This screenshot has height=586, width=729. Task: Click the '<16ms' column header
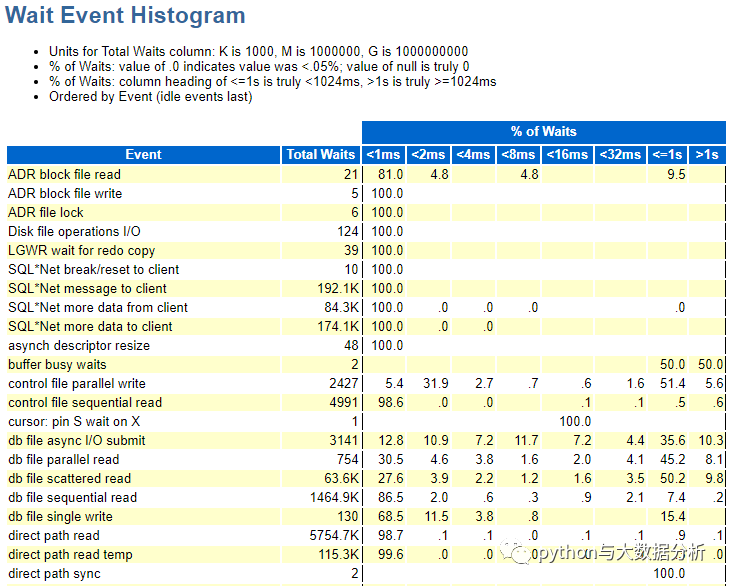click(x=566, y=154)
